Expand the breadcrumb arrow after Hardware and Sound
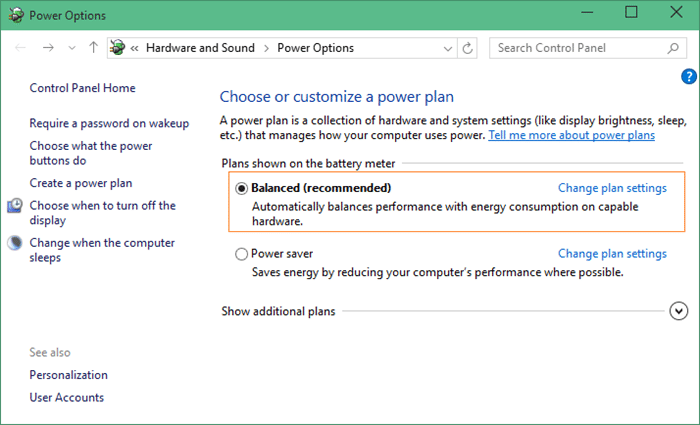Screen dimensions: 700x425 point(266,48)
